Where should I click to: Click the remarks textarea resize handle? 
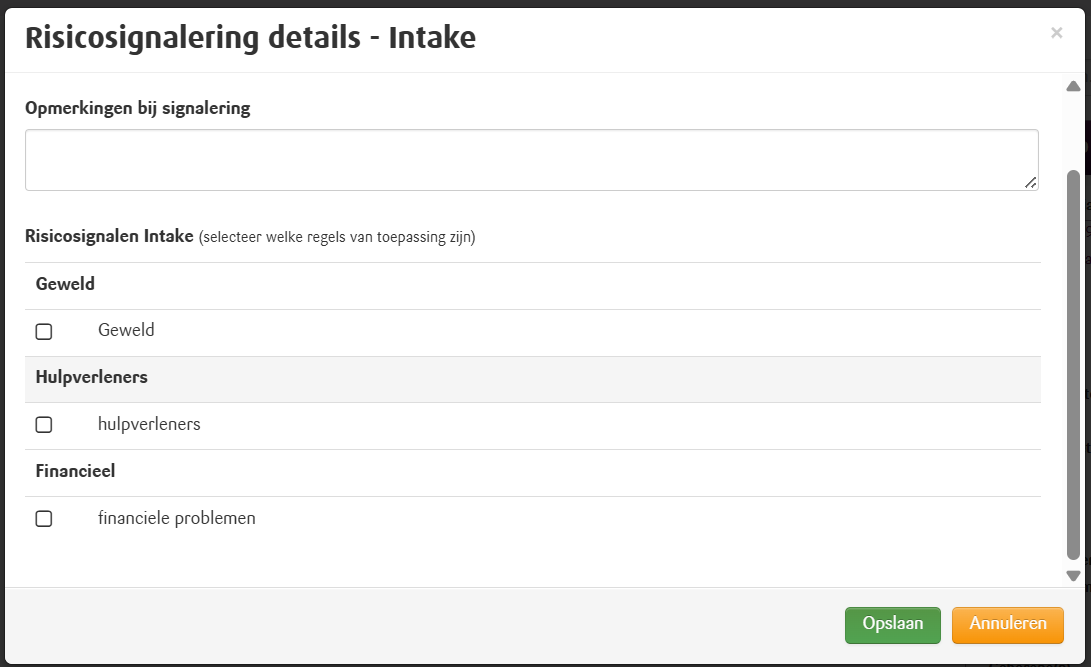(1030, 182)
